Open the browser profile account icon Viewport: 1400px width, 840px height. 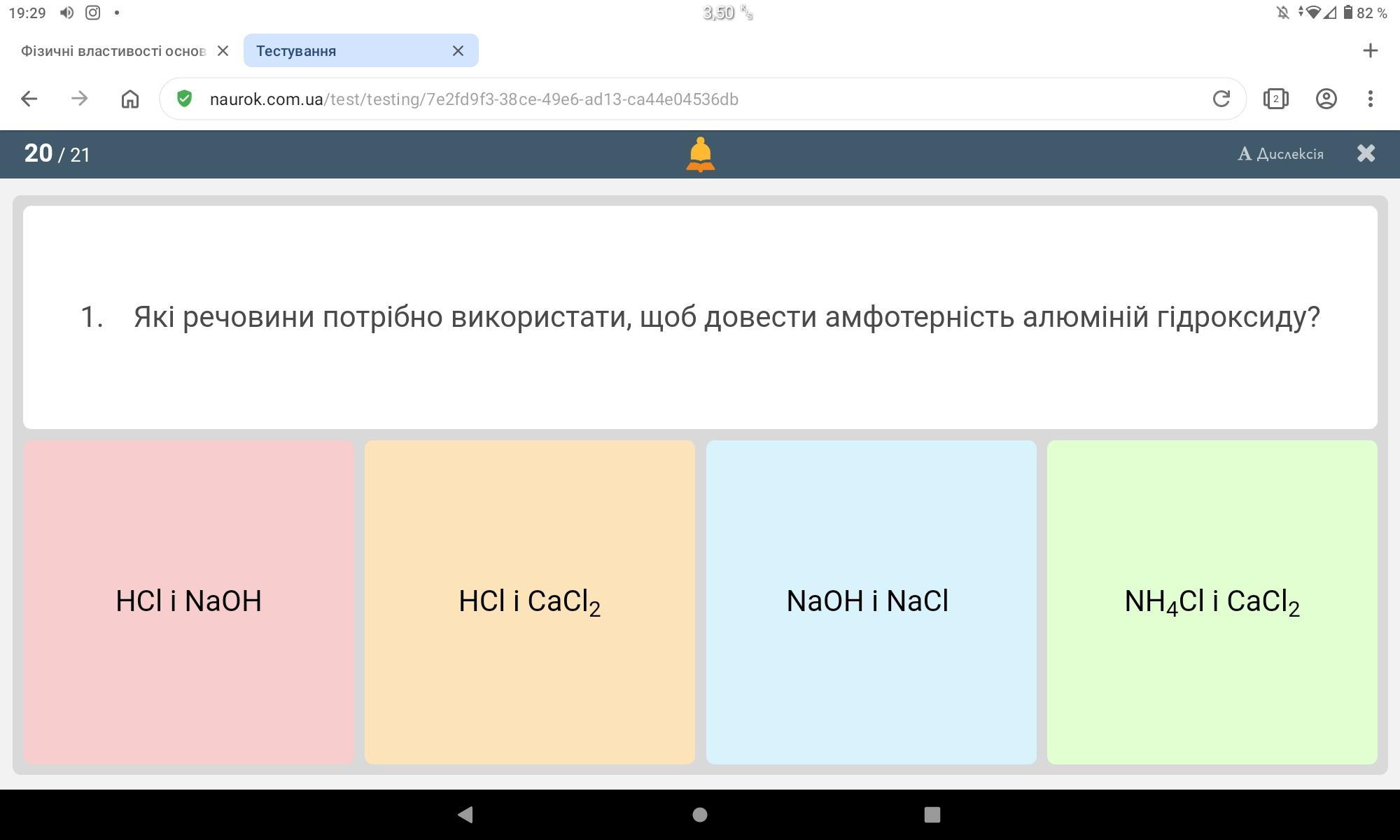pyautogui.click(x=1326, y=99)
